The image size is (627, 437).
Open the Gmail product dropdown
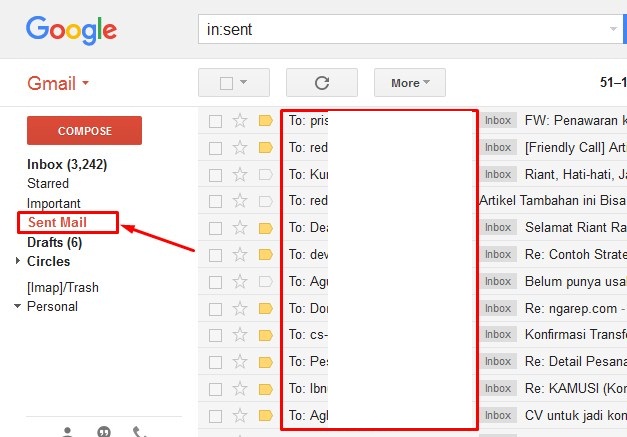(x=58, y=84)
